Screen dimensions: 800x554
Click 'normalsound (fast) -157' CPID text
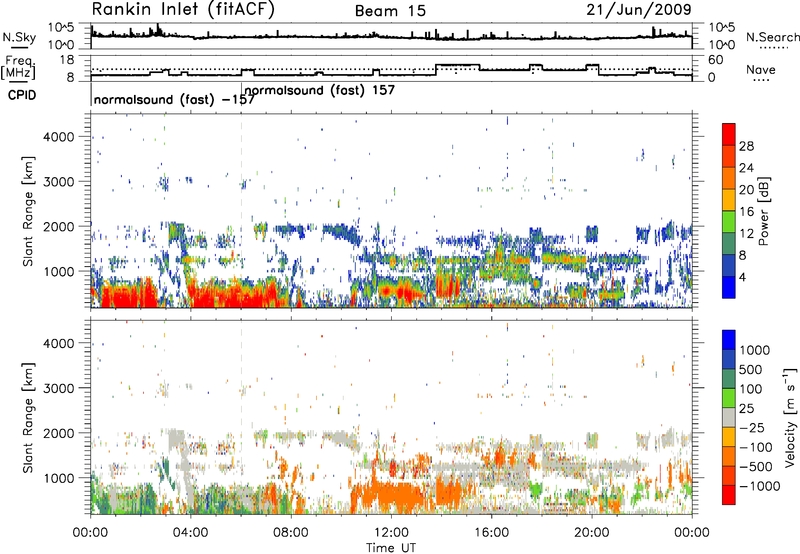point(174,99)
